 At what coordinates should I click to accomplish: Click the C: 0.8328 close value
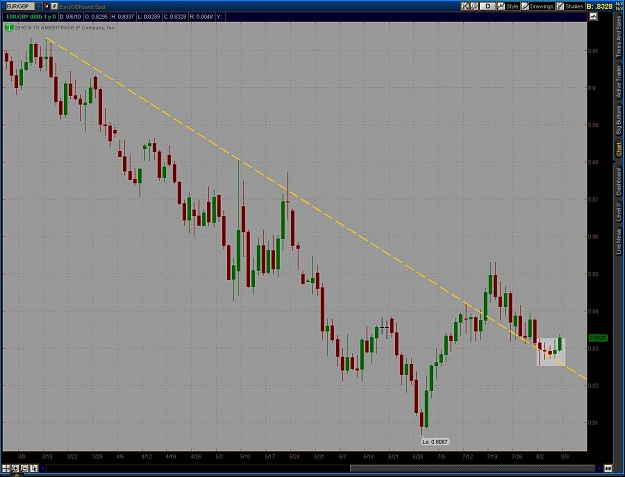[175, 17]
